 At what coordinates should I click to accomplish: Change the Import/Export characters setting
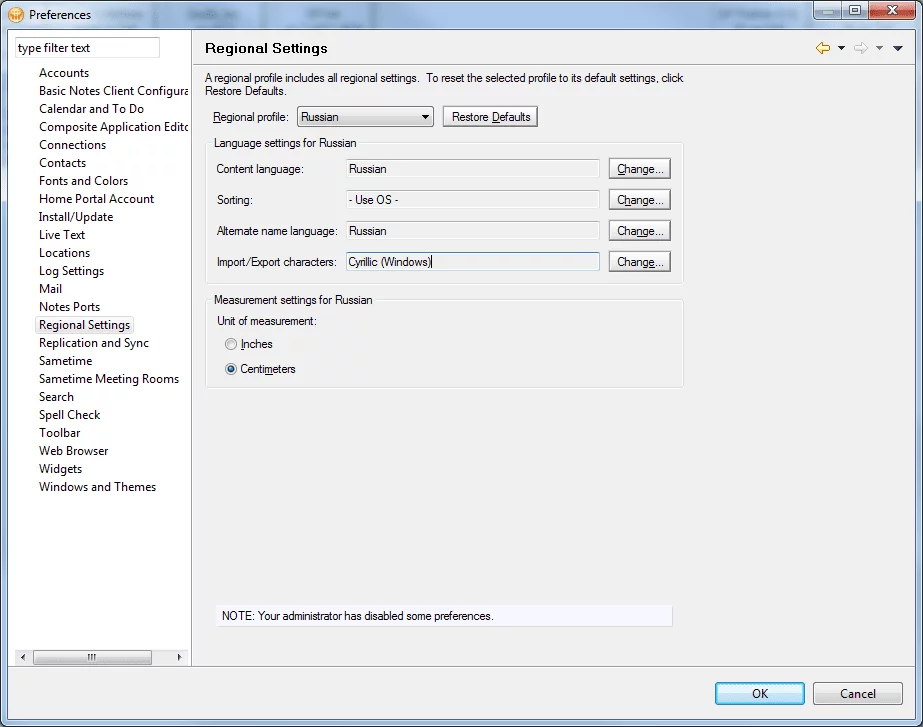[x=639, y=262]
